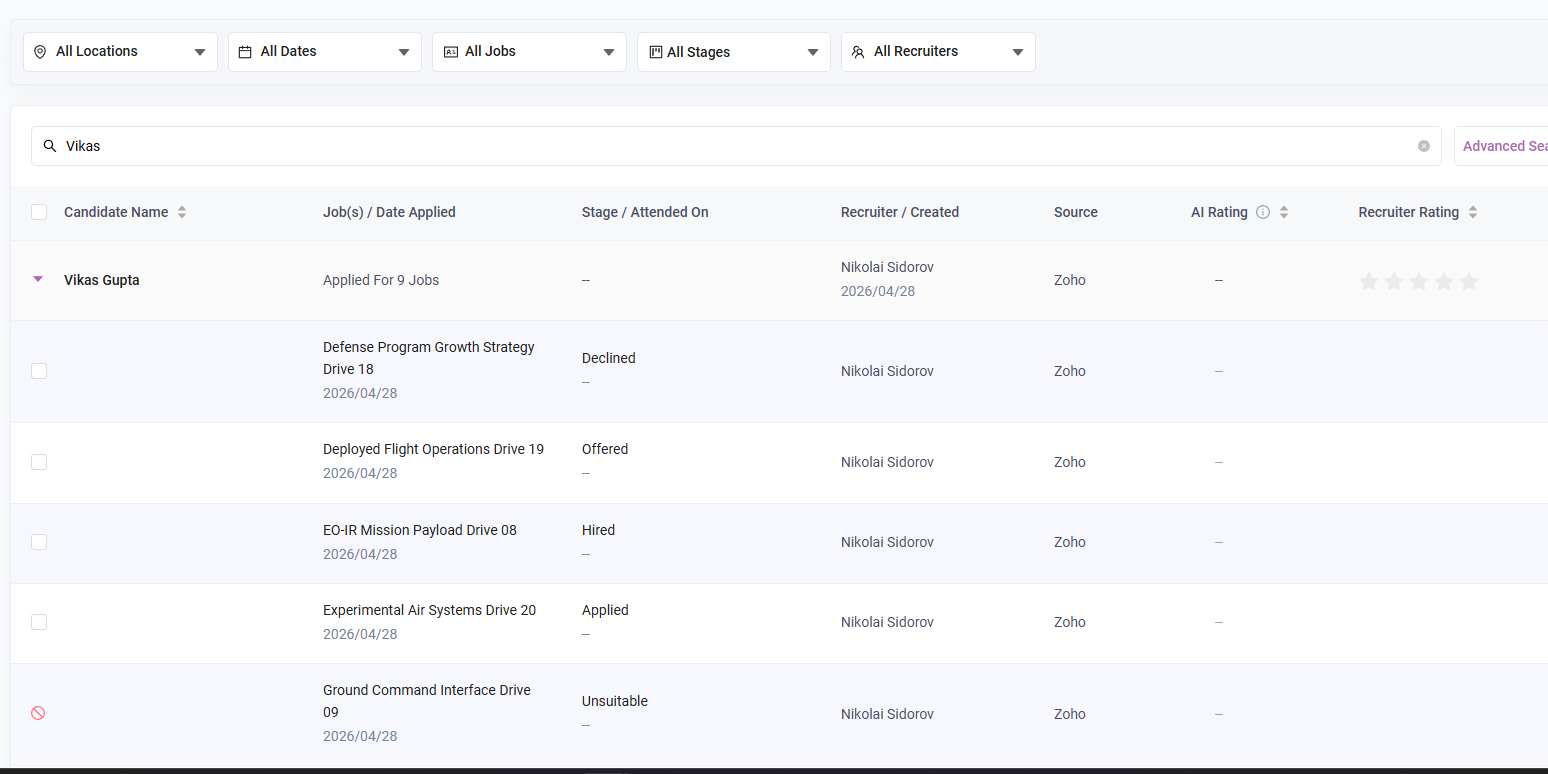Clear the Vikas search text
Viewport: 1548px width, 774px height.
(x=1424, y=146)
